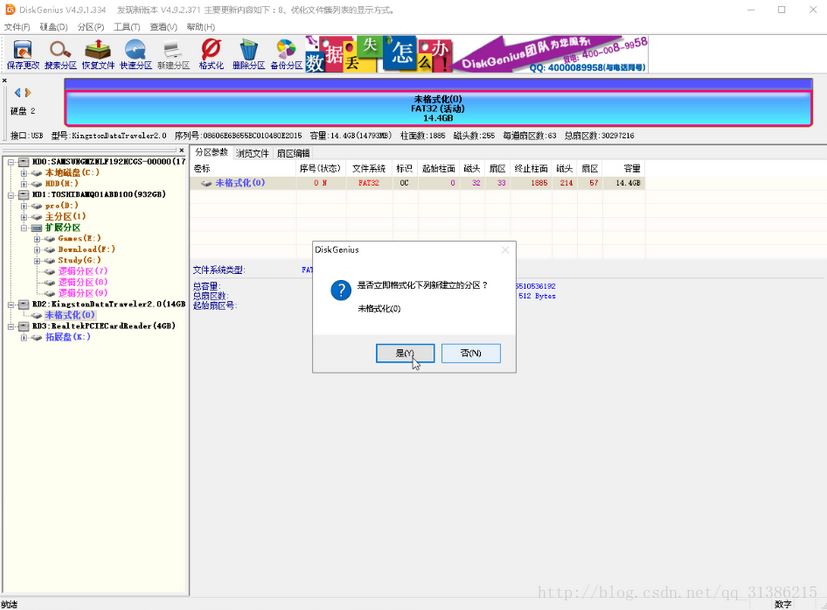This screenshot has width=827, height=610.
Task: Select 未格式化(0) under RD2 in the tree
Action: coord(70,315)
